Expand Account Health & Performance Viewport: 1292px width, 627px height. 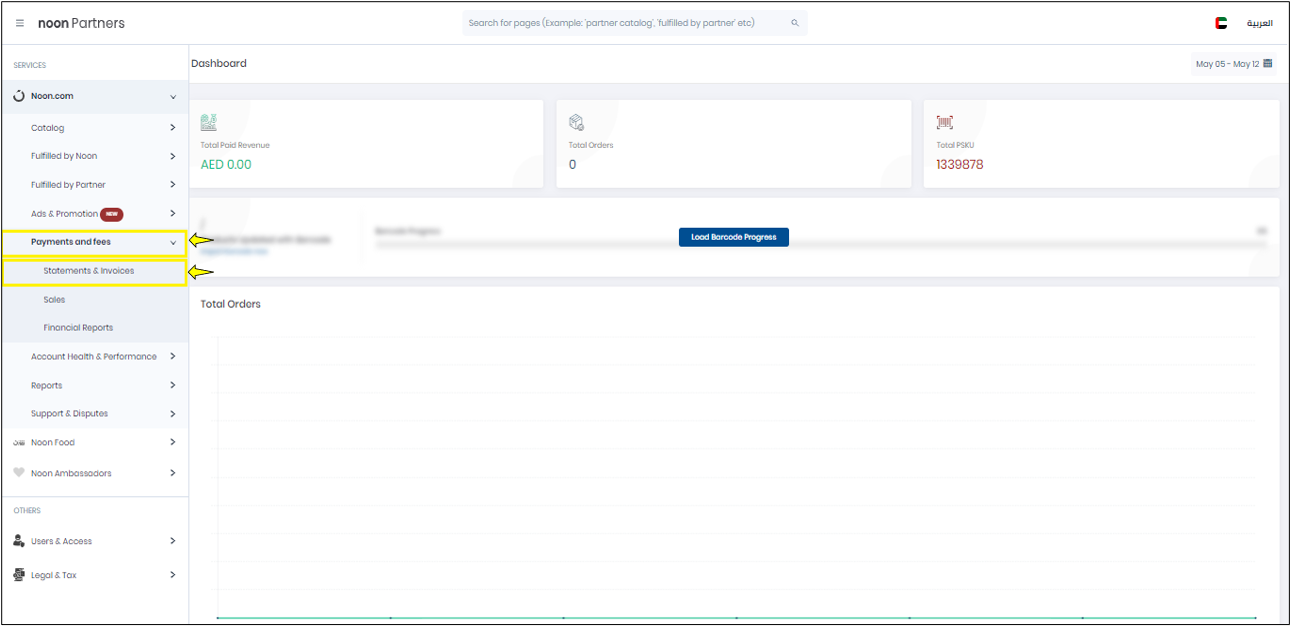[173, 356]
